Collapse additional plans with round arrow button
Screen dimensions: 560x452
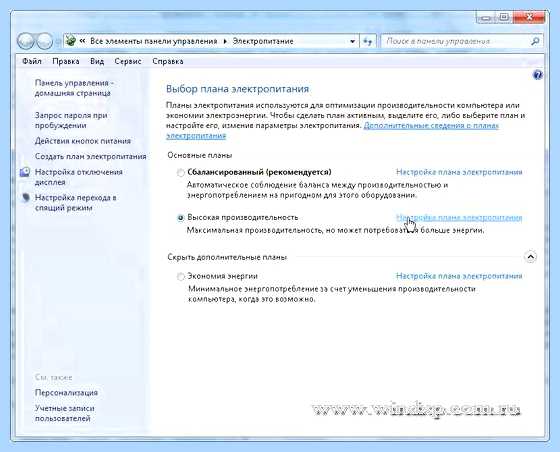click(530, 257)
